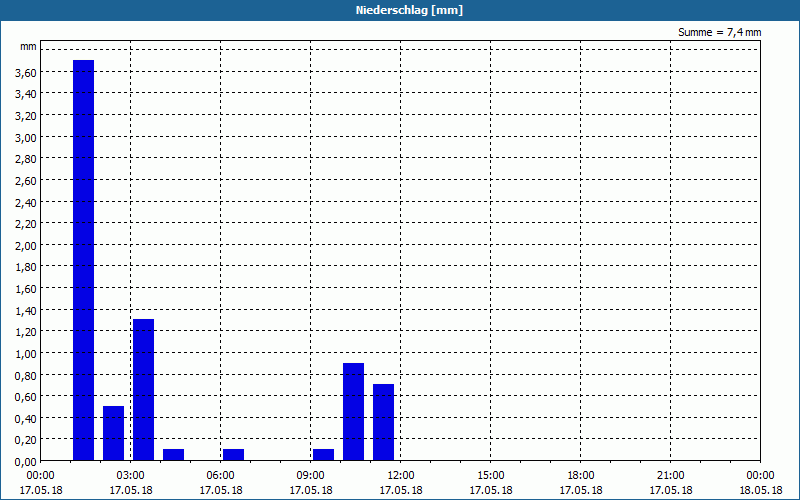Select the small bar just after 09:00
The height and width of the screenshot is (500, 800).
[323, 455]
